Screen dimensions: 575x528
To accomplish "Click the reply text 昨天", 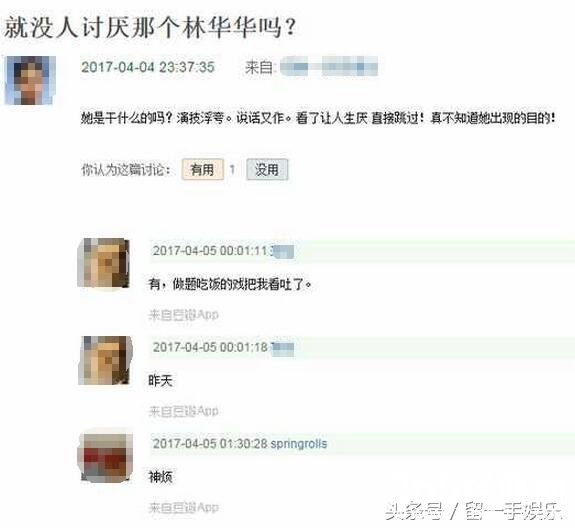I will [160, 380].
